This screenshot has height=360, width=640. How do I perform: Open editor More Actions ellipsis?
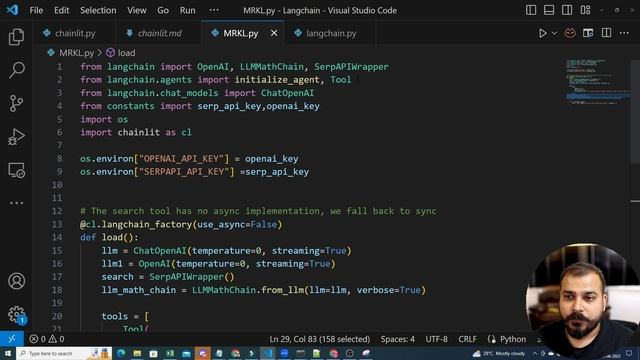[x=624, y=33]
